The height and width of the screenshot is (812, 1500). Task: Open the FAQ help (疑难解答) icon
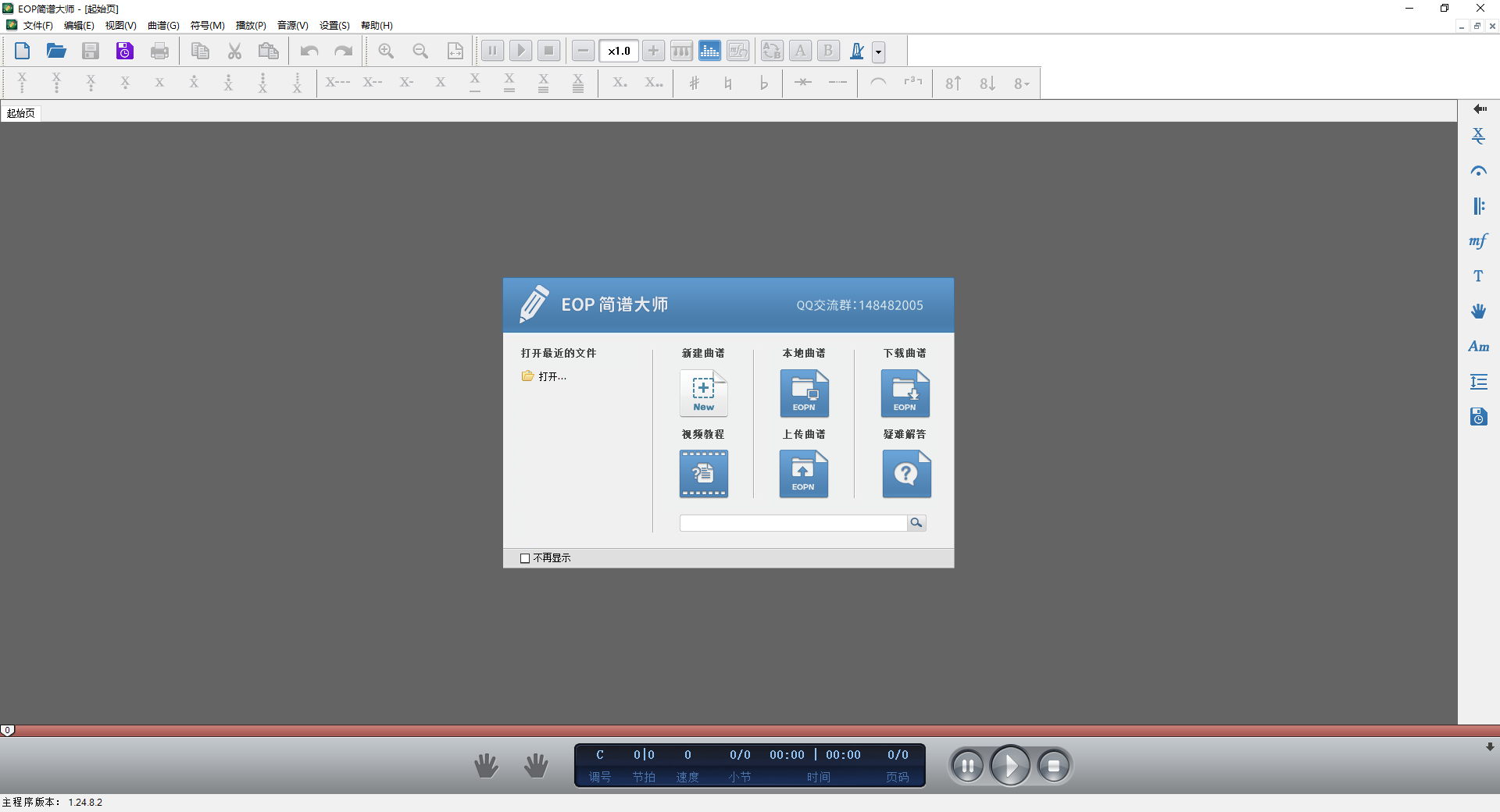[x=905, y=474]
